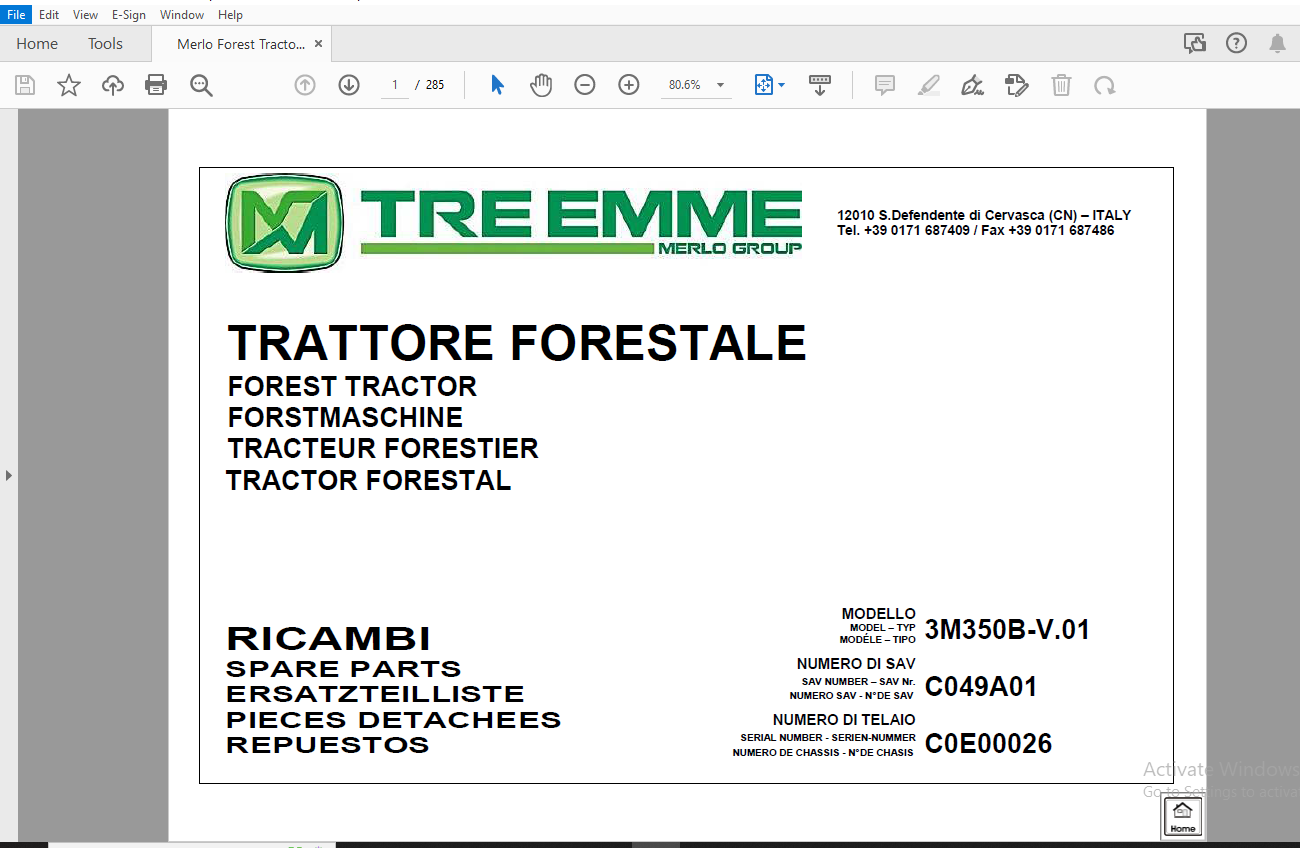1300x848 pixels.
Task: Click the model value 3M350B-V.01
Action: [x=1007, y=629]
